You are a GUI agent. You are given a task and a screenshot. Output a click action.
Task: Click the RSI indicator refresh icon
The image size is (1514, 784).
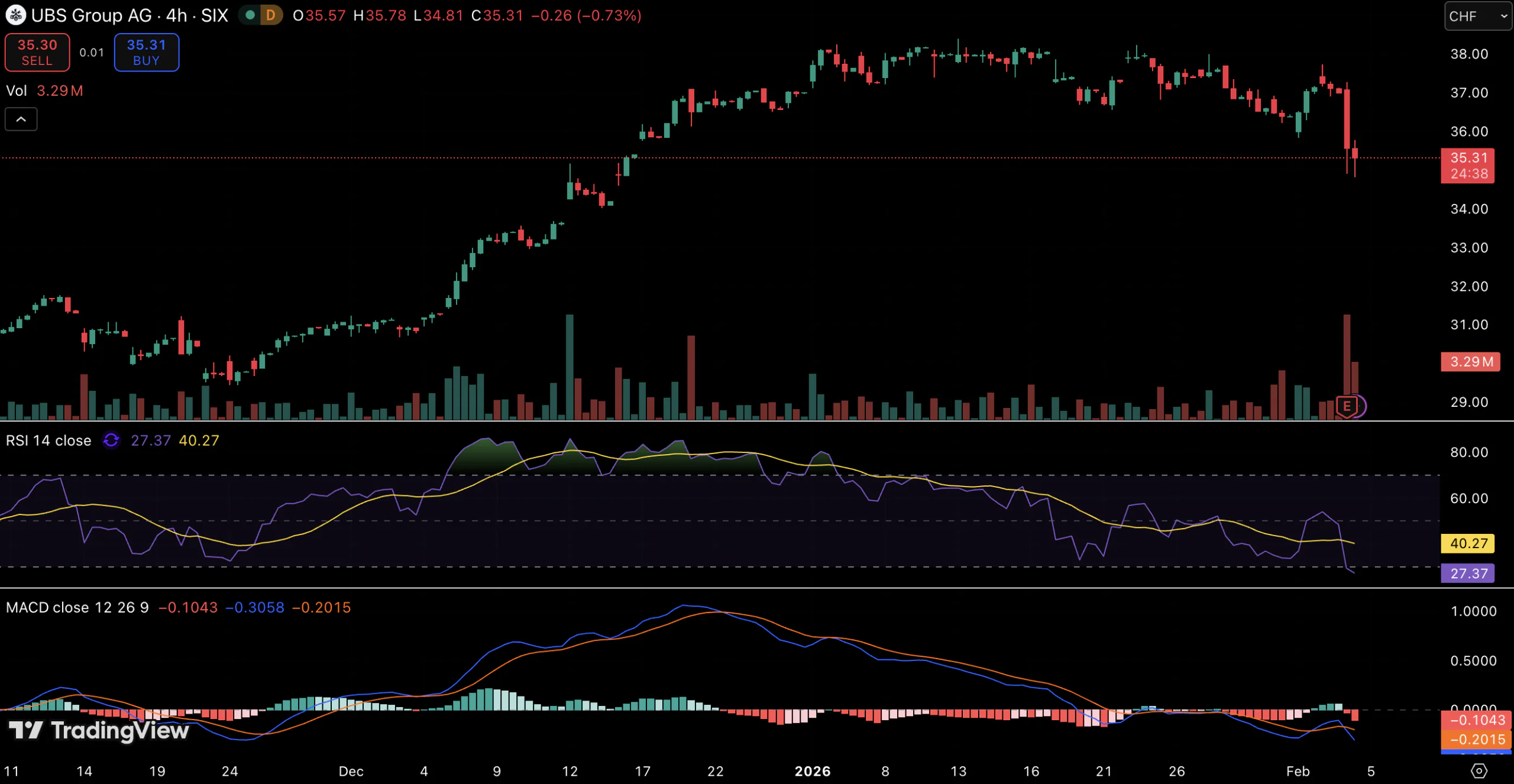click(111, 440)
